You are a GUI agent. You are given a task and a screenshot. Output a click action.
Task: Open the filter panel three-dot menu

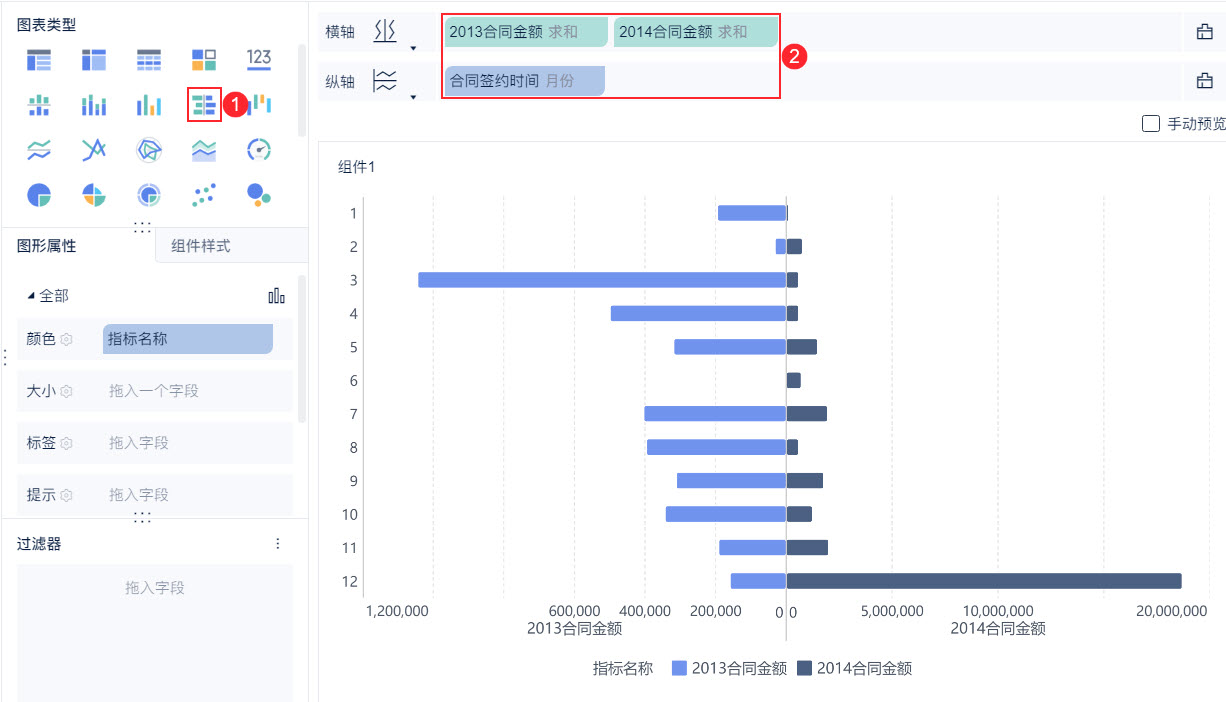click(x=278, y=544)
